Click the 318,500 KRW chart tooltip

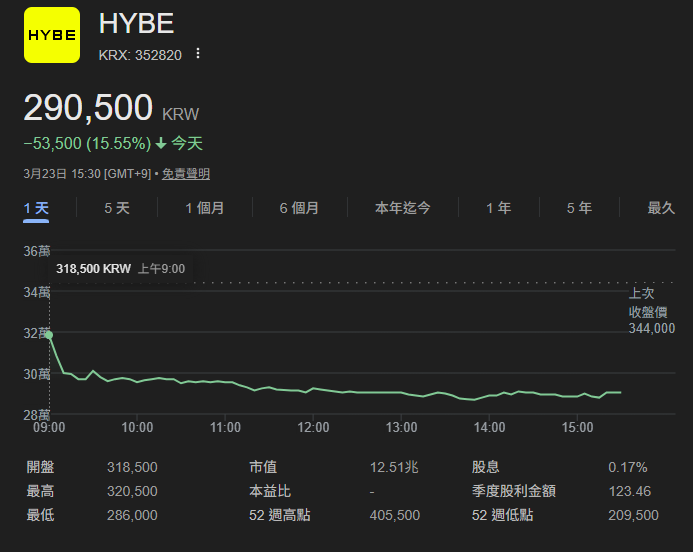120,269
